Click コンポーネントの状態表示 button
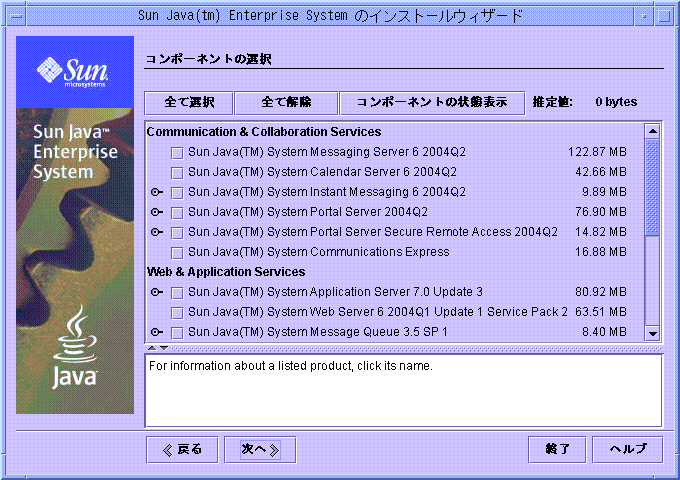680x480 pixels. pos(432,103)
